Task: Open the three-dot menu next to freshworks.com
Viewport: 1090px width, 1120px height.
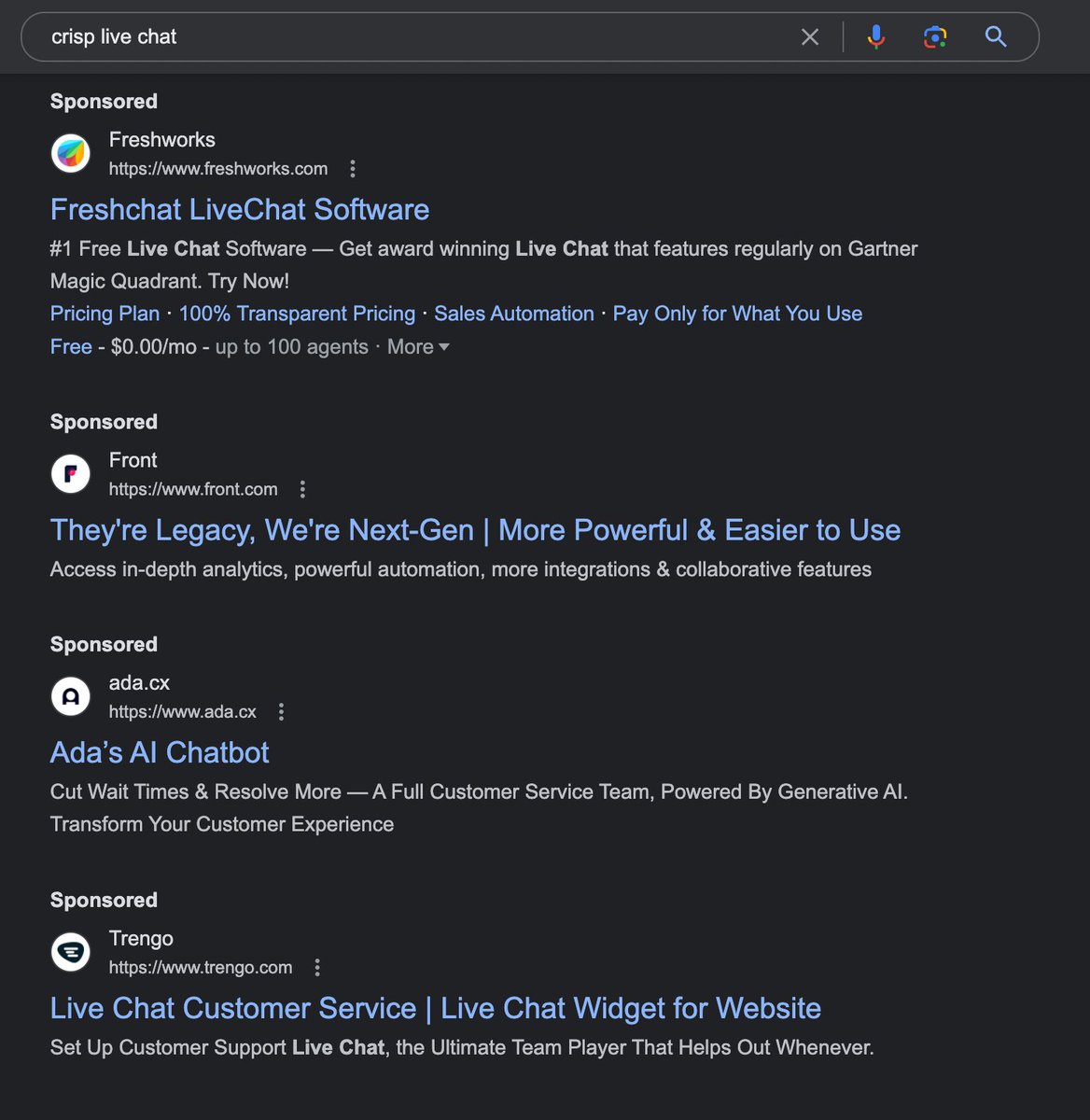Action: pos(352,169)
